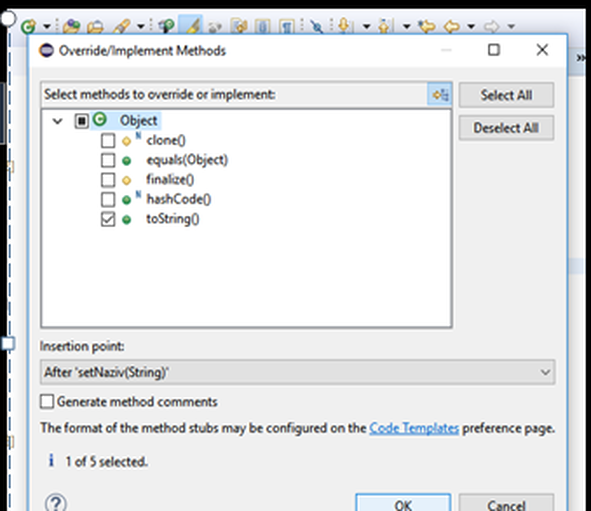This screenshot has width=591, height=511.
Task: Uncheck the toString() method checkbox
Action: pos(108,219)
